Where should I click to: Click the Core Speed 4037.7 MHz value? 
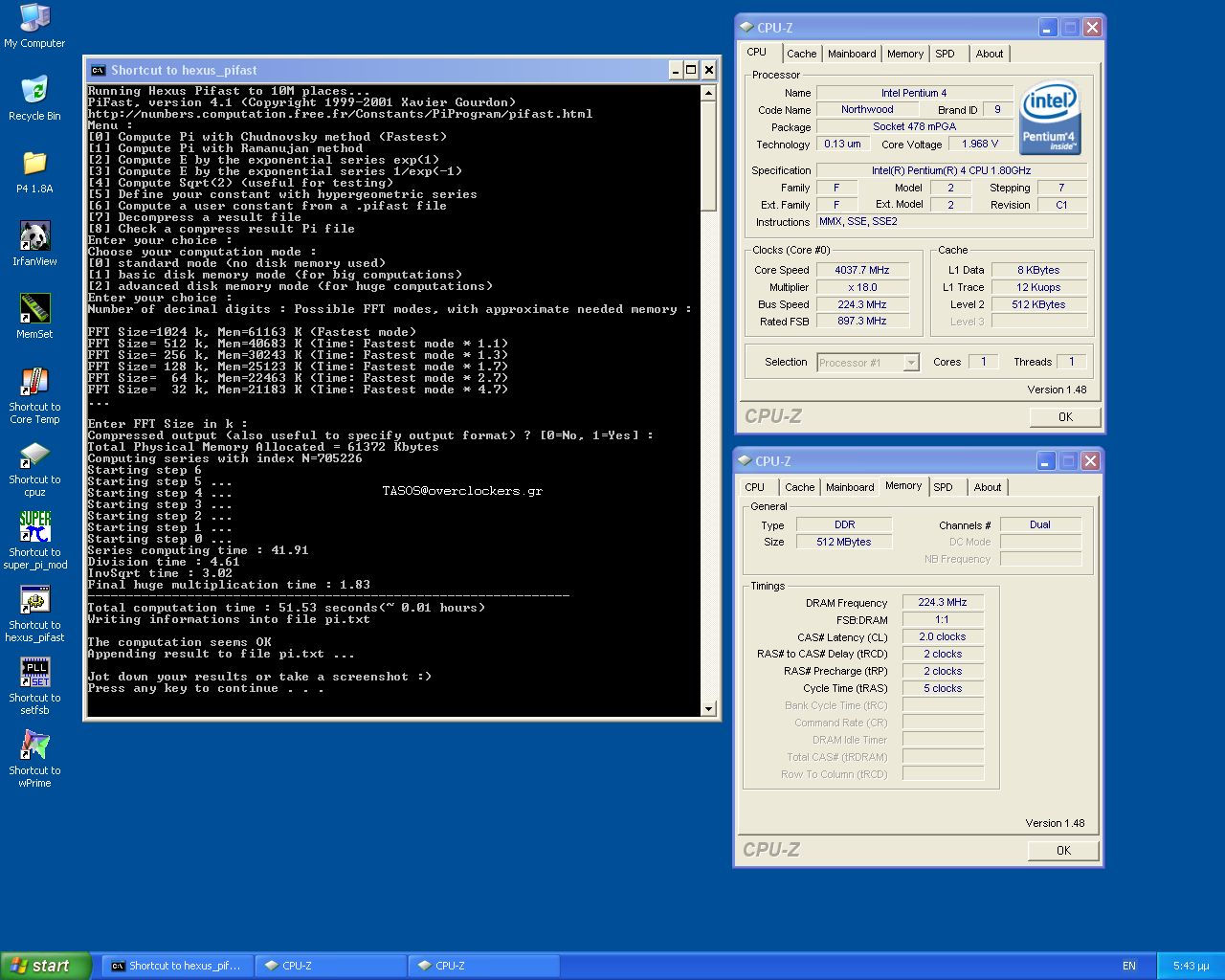click(x=862, y=271)
